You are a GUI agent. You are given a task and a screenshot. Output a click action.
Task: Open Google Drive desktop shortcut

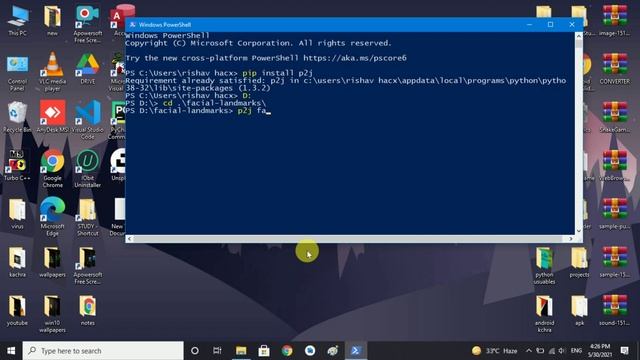click(x=88, y=69)
